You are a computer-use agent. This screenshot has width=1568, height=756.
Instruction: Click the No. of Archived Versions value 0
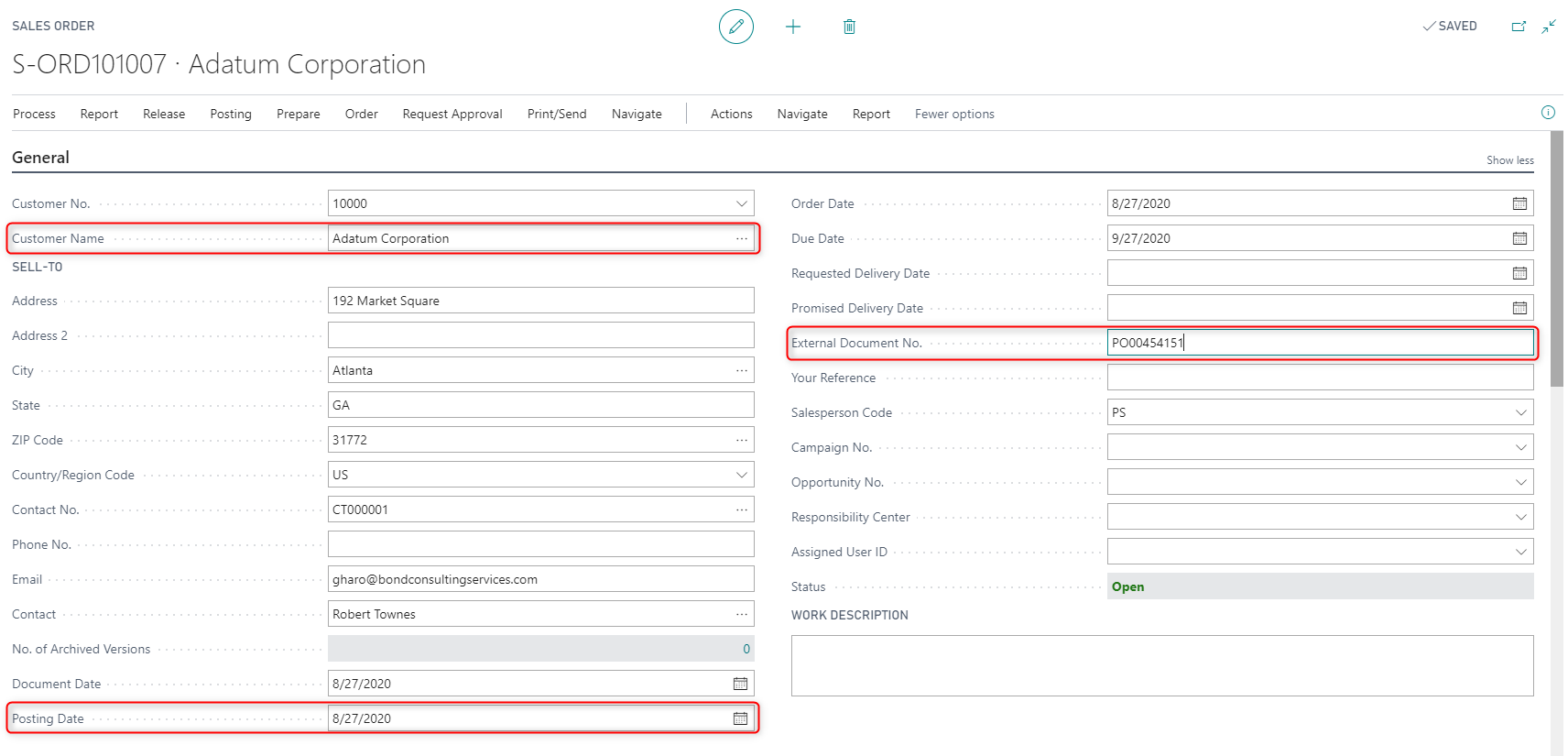746,649
